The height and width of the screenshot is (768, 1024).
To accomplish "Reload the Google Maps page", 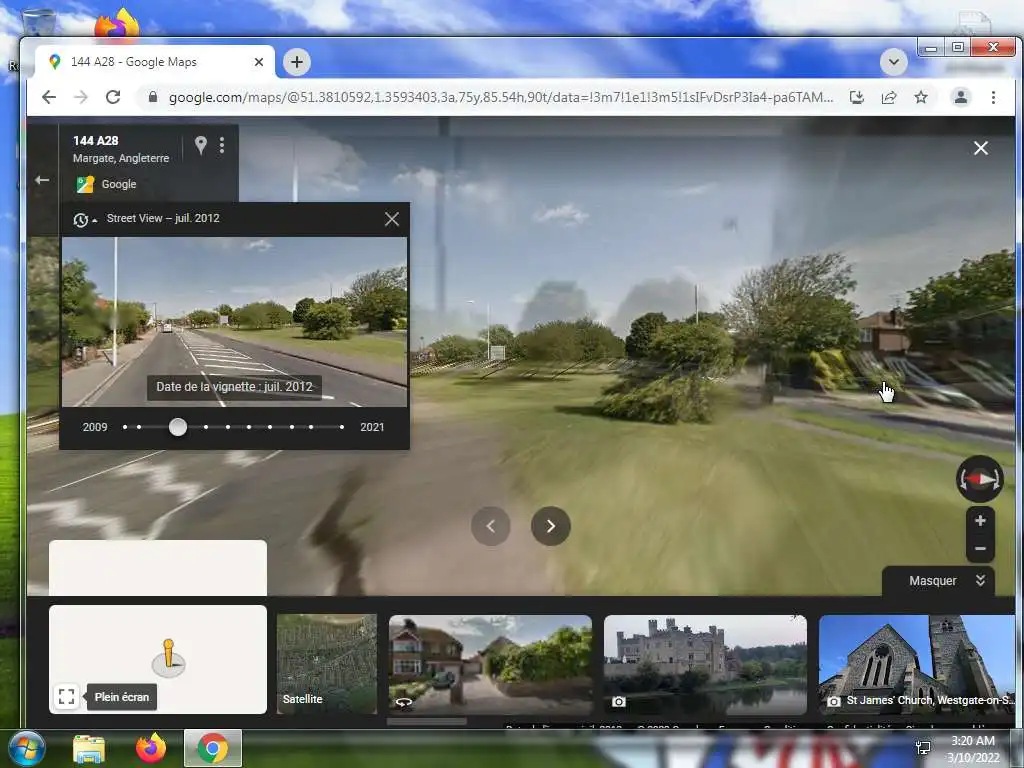I will click(x=113, y=97).
